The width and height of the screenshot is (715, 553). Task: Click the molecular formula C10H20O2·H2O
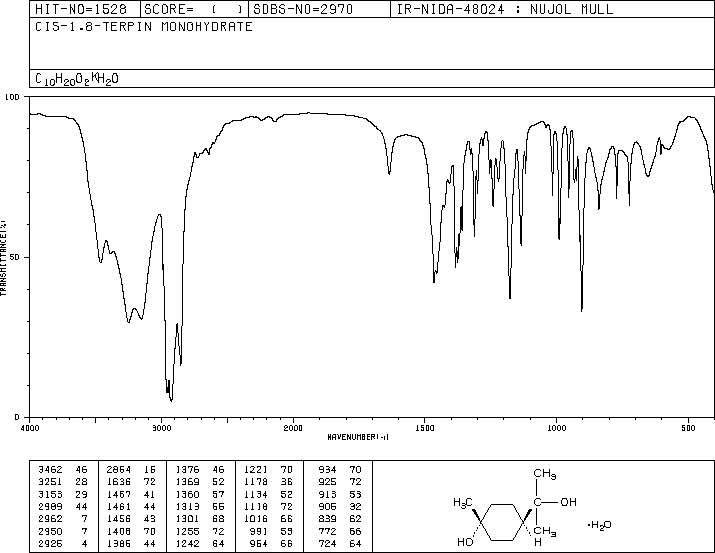point(77,79)
